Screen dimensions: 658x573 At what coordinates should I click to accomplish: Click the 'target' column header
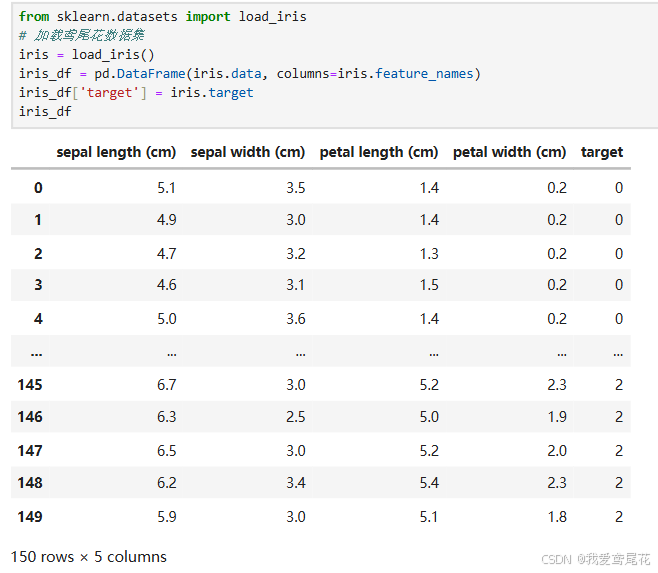[602, 152]
